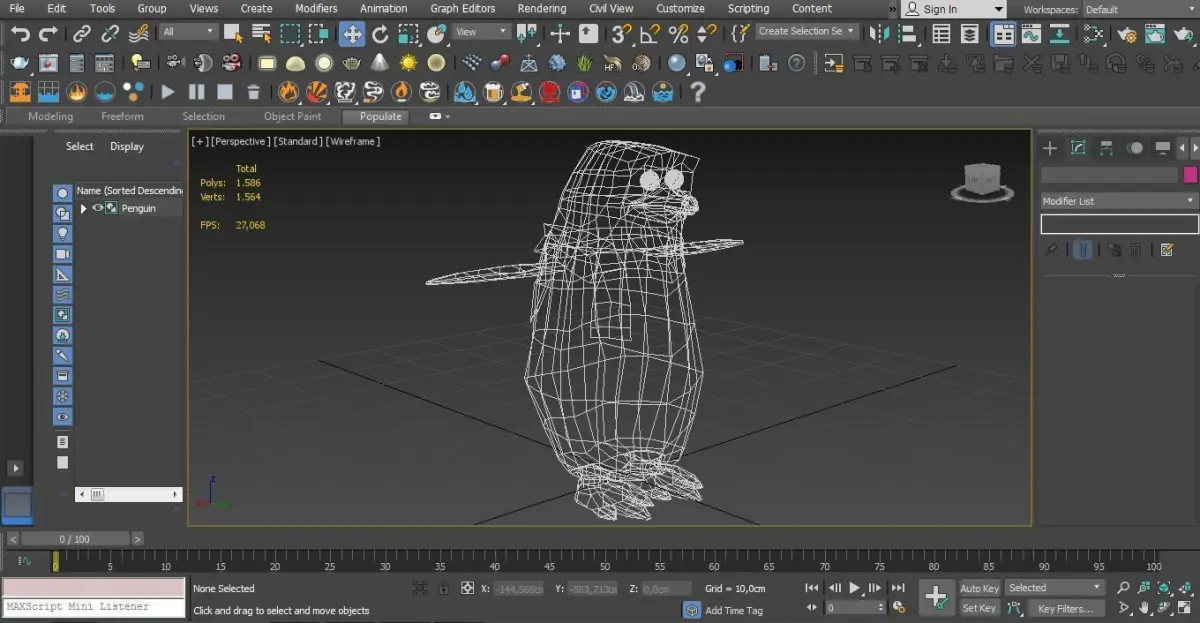
Task: Toggle the Percent Snap icon
Action: 678,33
